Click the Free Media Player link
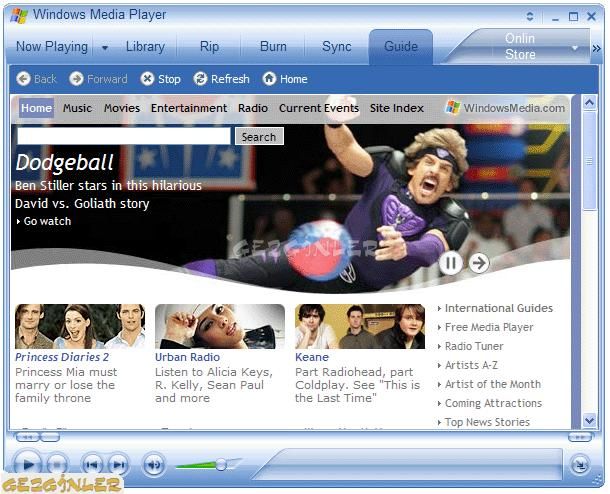The width and height of the screenshot is (610, 494). click(x=489, y=328)
